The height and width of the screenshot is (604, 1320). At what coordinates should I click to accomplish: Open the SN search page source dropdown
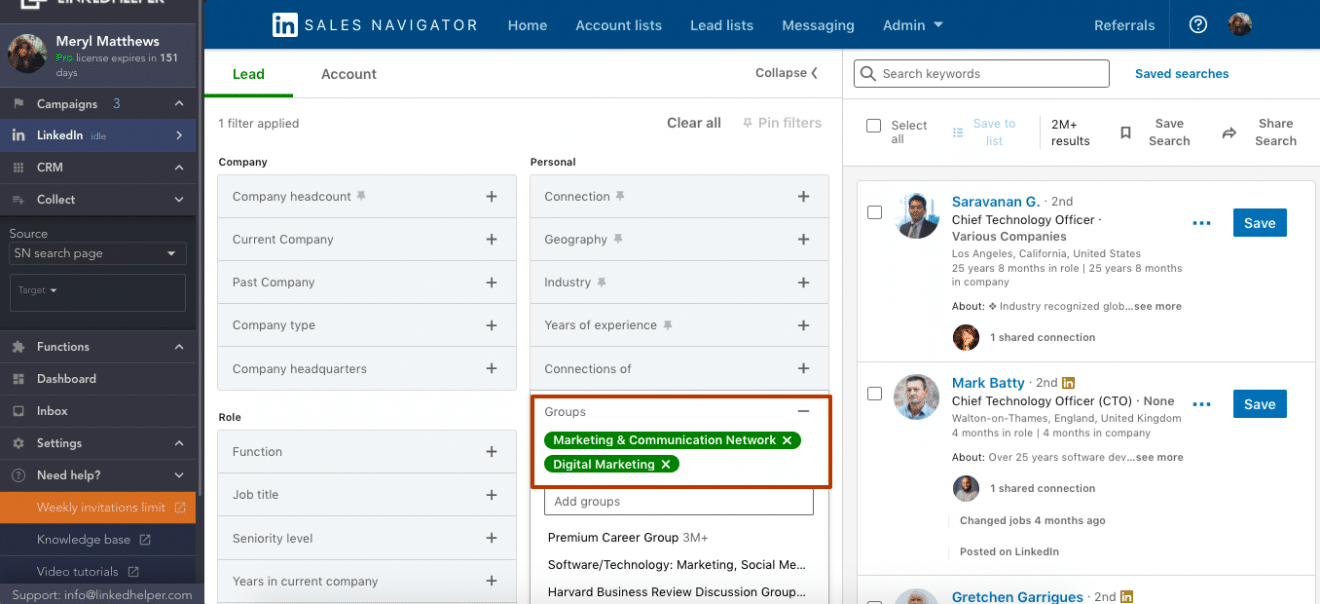[96, 253]
